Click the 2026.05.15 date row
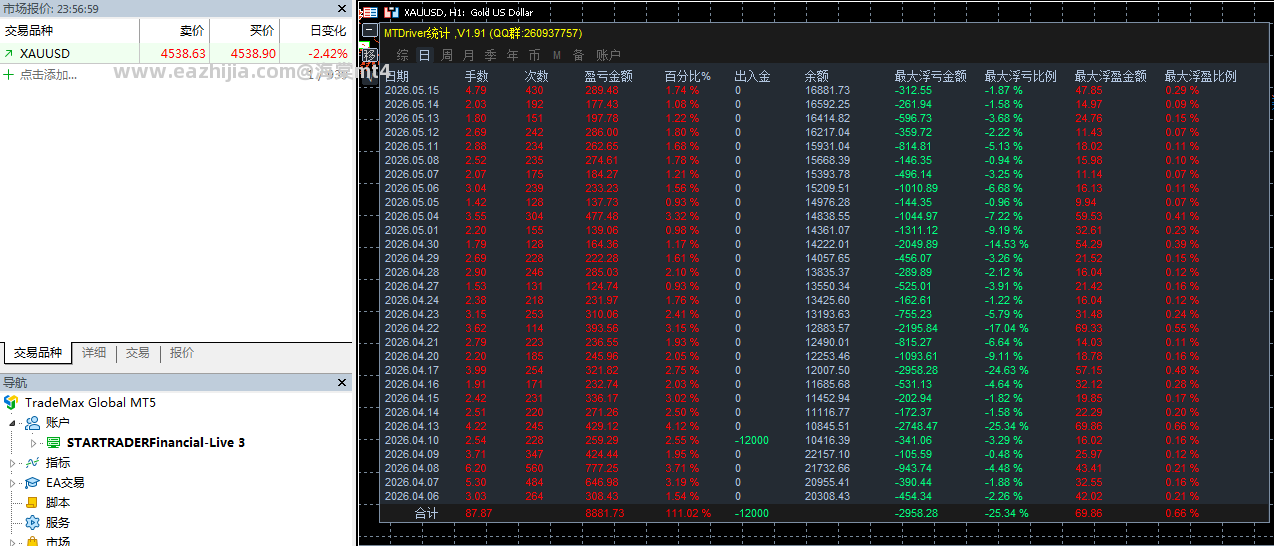 [412, 90]
